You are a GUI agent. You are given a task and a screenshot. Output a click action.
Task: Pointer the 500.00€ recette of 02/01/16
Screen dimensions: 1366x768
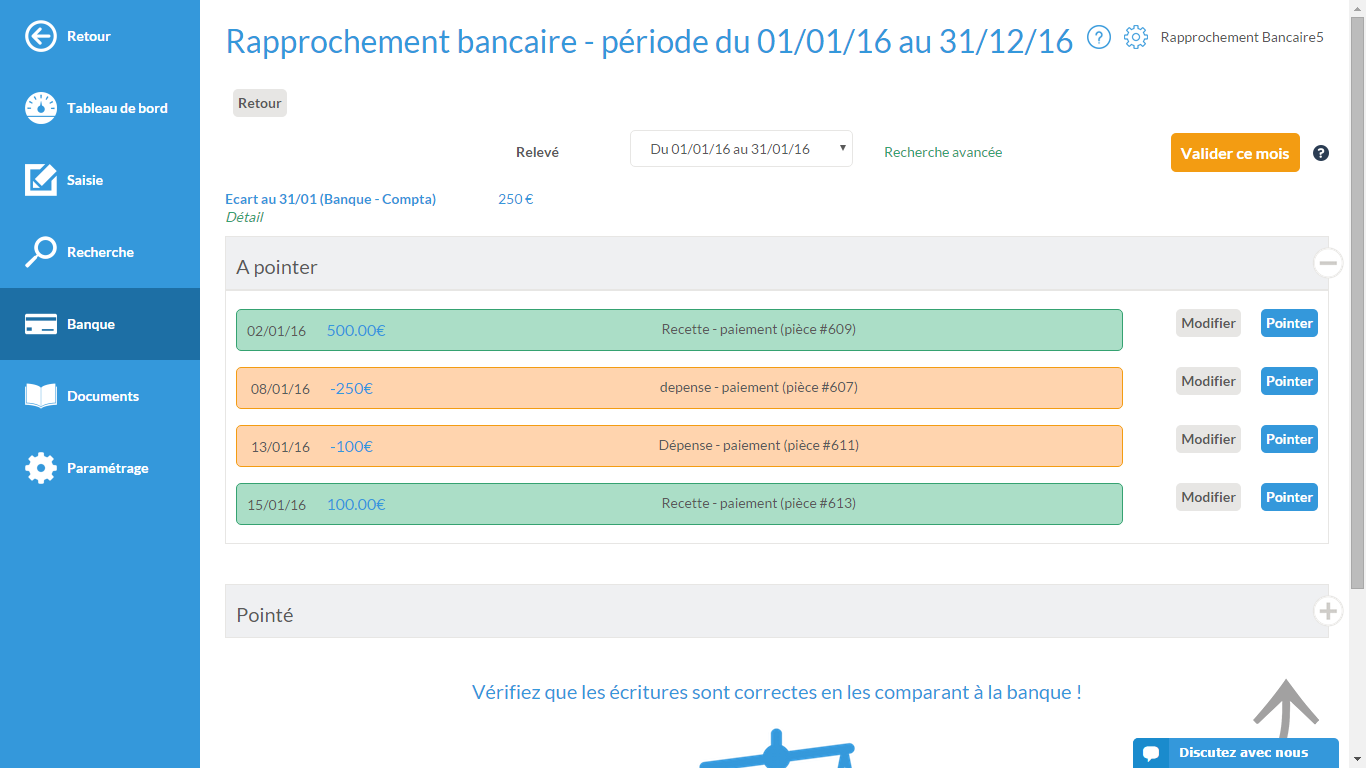(x=1289, y=323)
